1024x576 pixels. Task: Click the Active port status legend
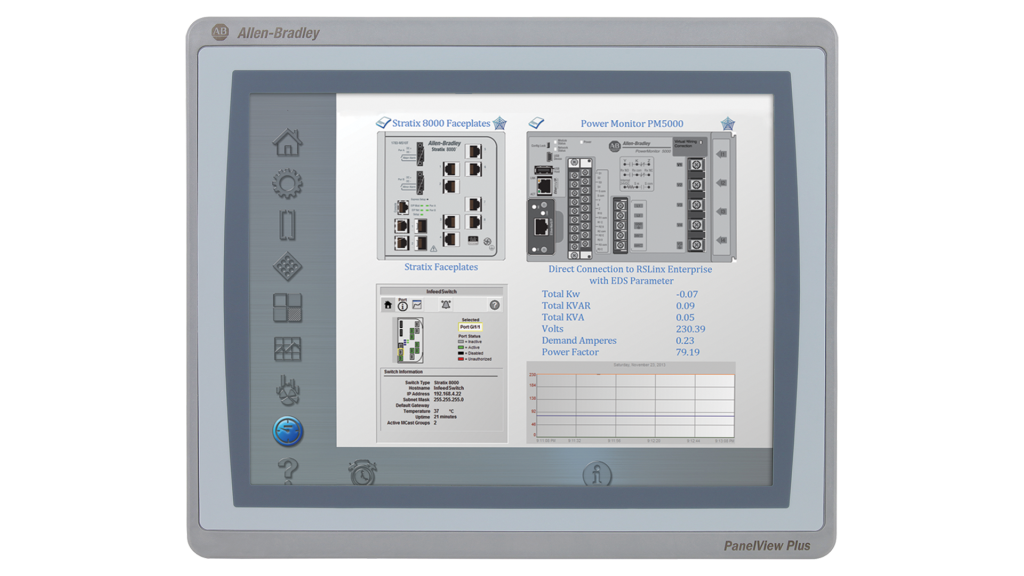click(469, 347)
